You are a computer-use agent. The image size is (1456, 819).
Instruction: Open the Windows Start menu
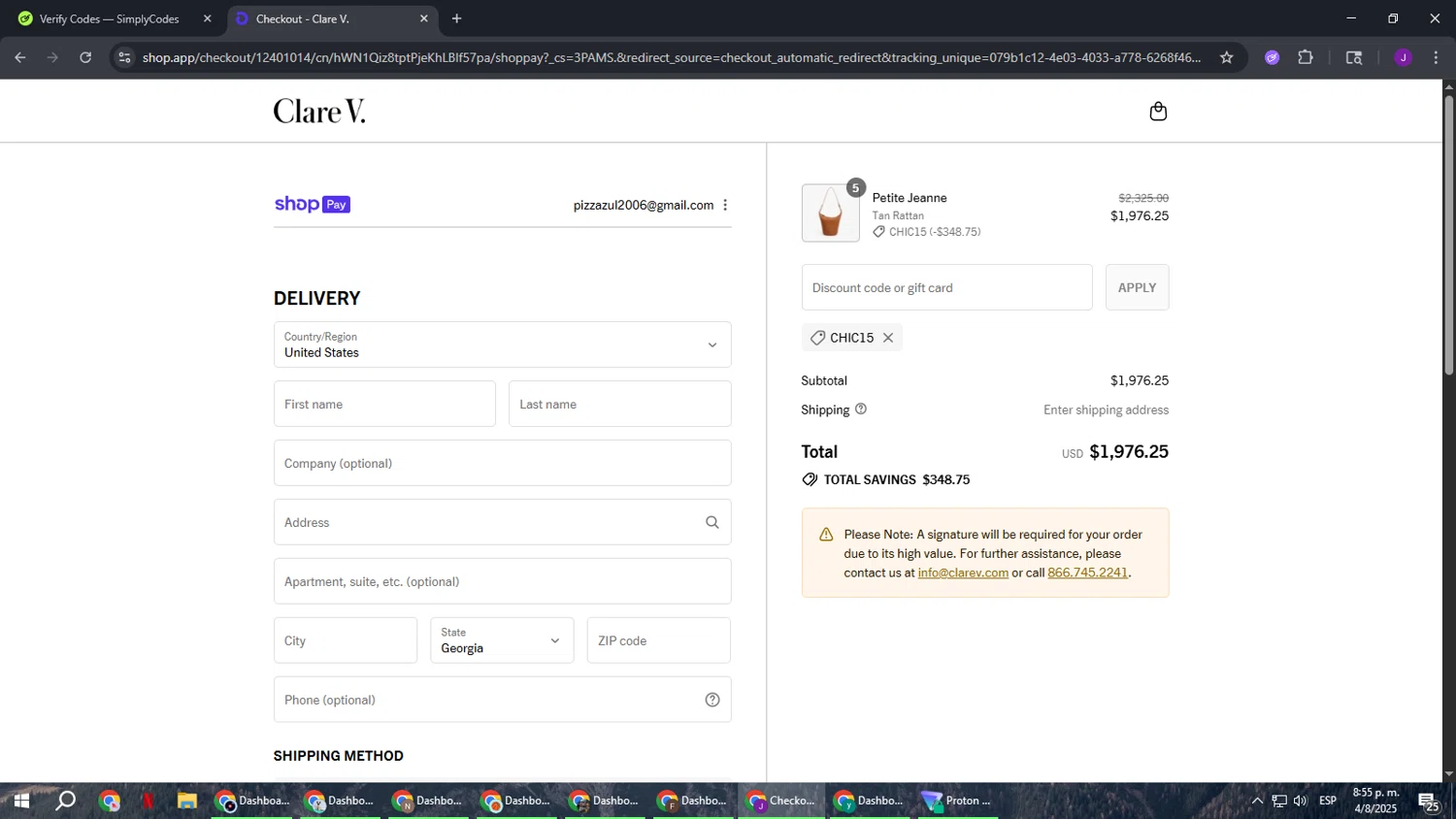(20, 801)
